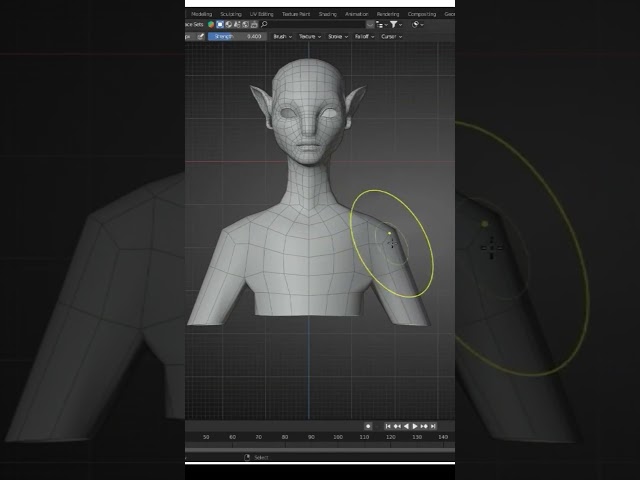Switch to the Animation workspace tab
The width and height of the screenshot is (640, 480).
coord(356,14)
